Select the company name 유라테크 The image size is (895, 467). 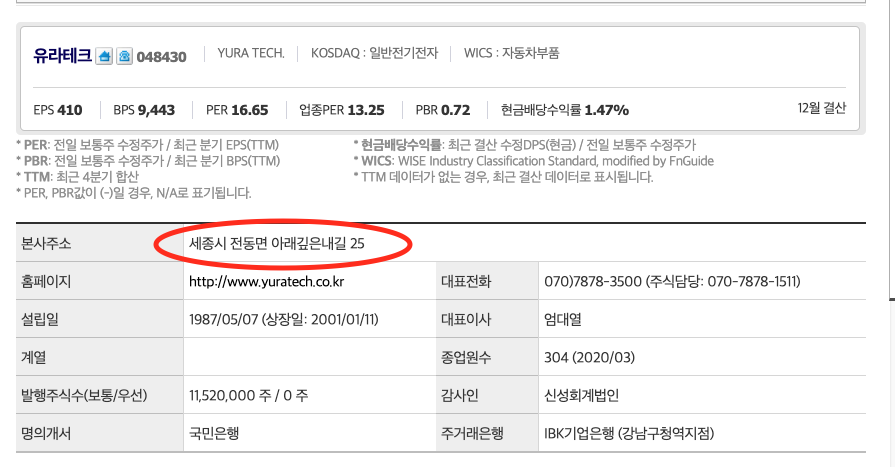tap(62, 55)
